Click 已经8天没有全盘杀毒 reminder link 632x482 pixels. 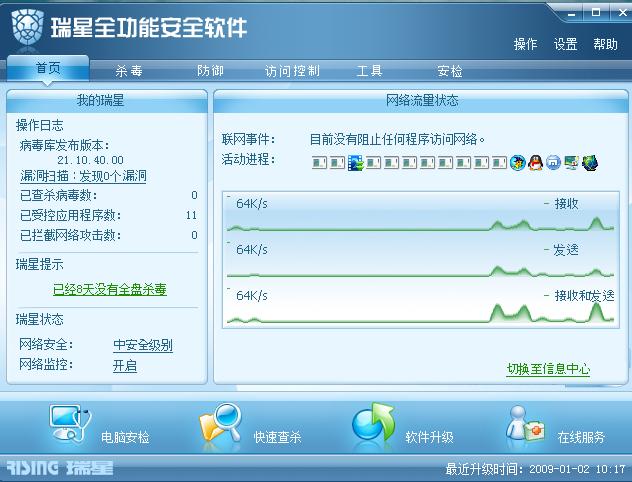click(x=110, y=289)
